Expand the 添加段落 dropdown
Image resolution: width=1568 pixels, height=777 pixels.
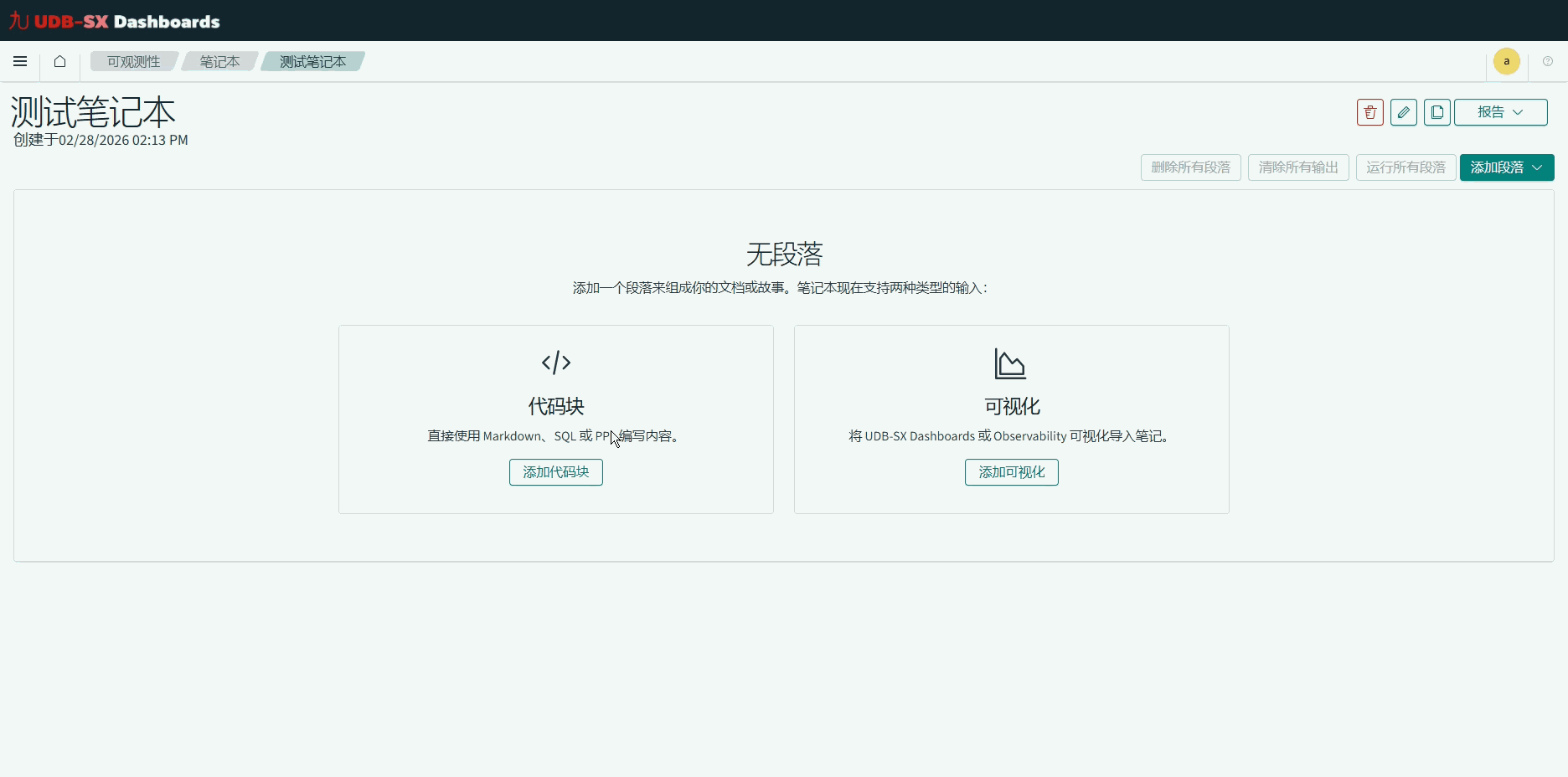[1505, 167]
